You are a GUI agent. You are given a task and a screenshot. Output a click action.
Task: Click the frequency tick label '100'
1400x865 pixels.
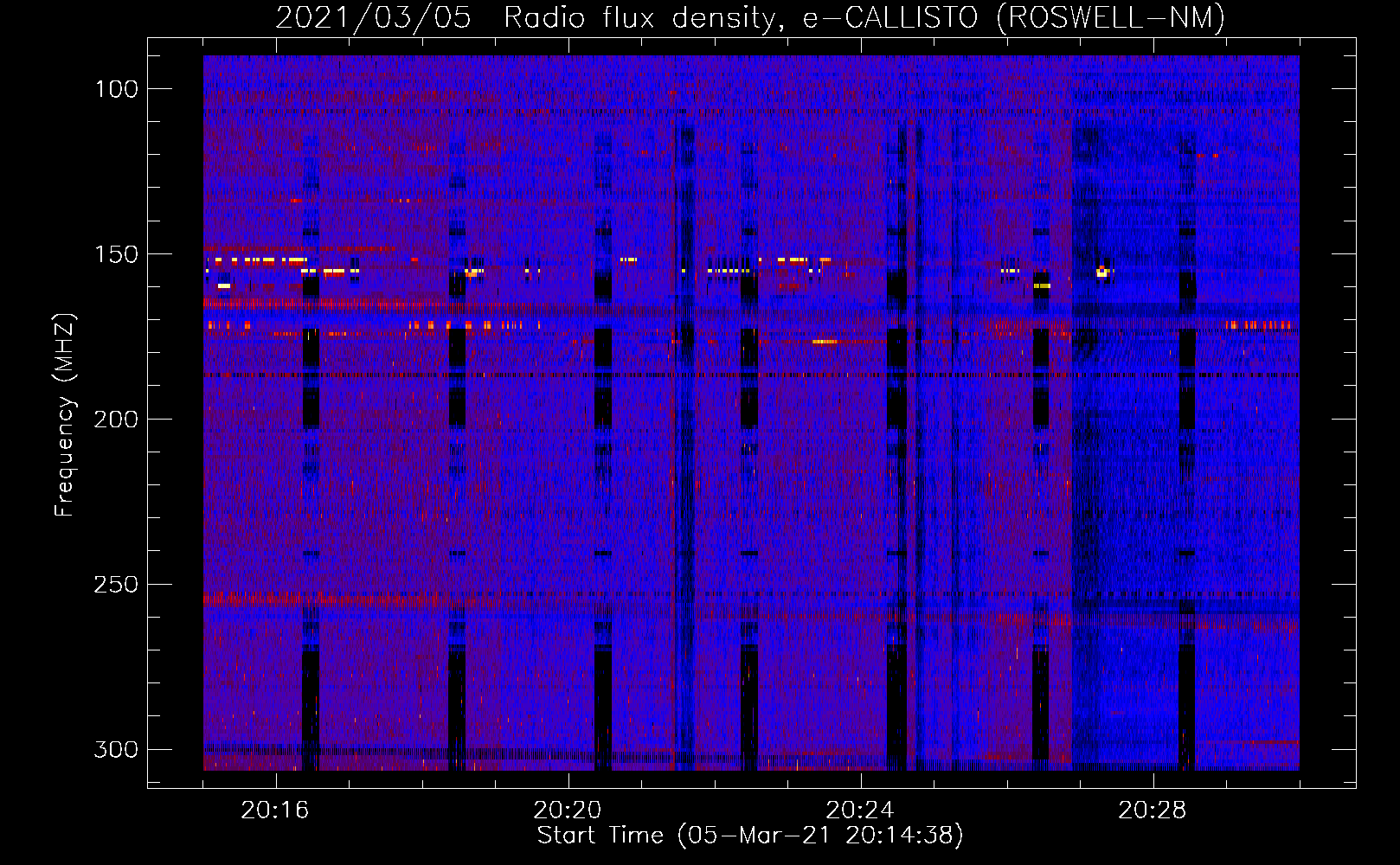point(117,89)
